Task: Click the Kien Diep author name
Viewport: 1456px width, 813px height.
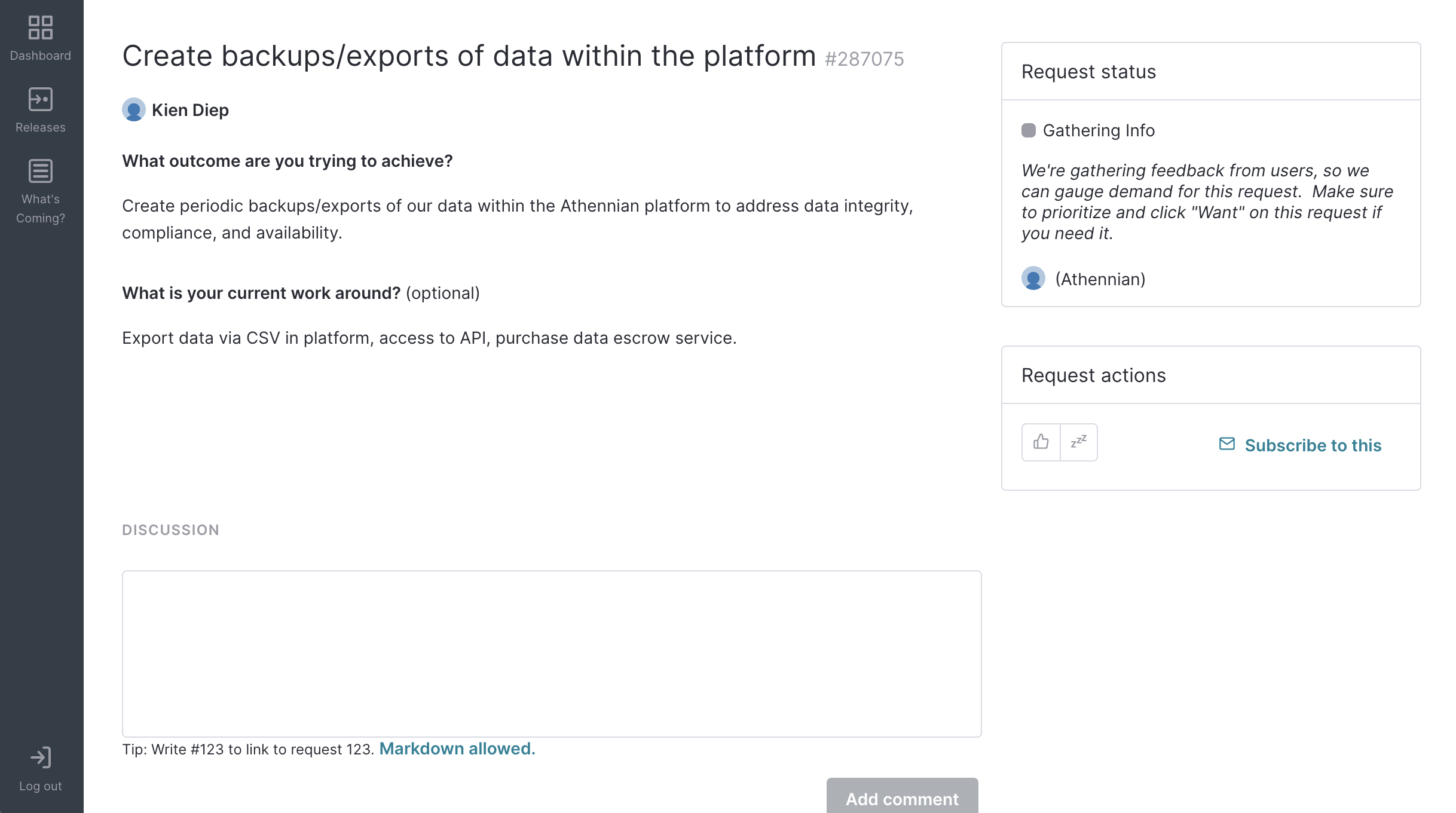Action: (190, 110)
